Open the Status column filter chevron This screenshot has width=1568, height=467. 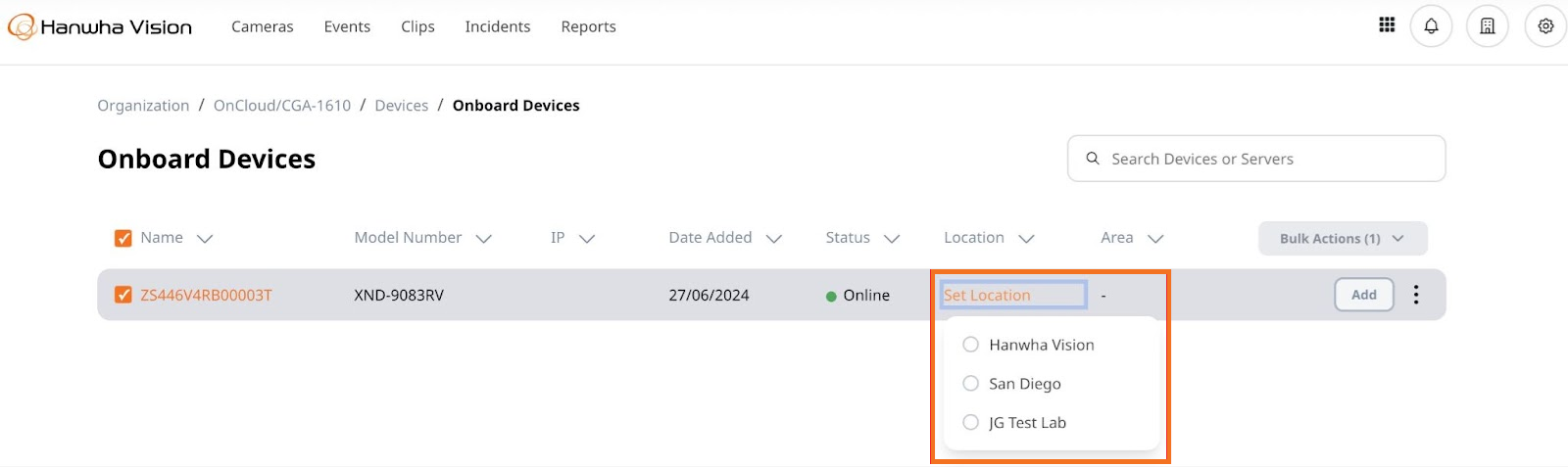(x=892, y=239)
